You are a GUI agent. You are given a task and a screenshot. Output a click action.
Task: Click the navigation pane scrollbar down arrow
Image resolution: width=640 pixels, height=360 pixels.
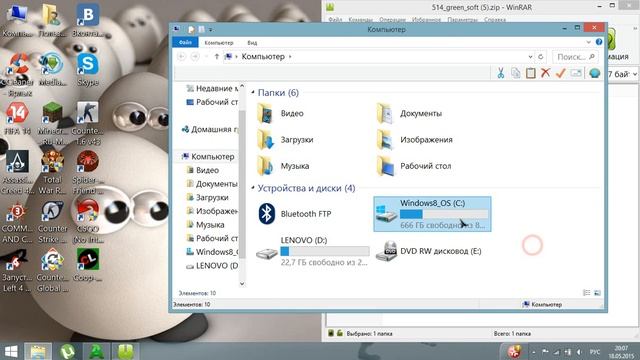point(242,284)
